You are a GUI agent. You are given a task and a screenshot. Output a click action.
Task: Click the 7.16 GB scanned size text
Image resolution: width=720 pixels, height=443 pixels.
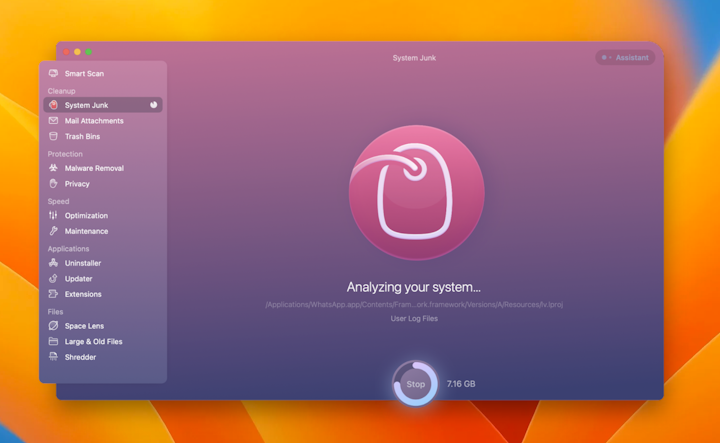coord(461,384)
